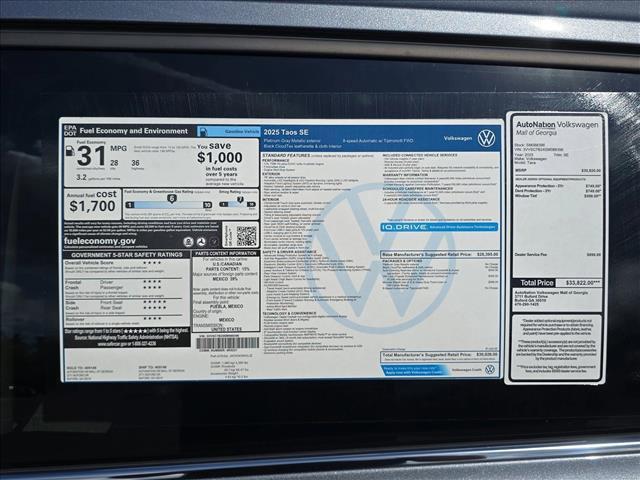
Task: Click the Volkswagen logo in the blue header
Action: (x=486, y=139)
